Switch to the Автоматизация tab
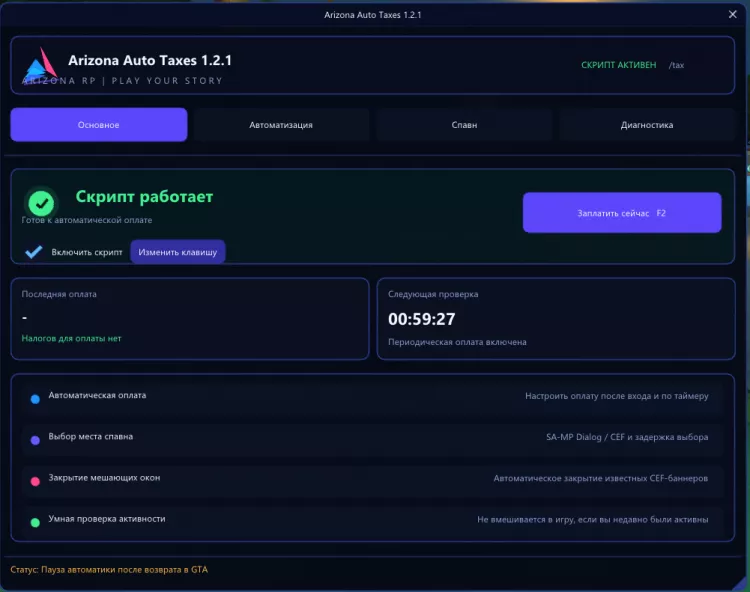The height and width of the screenshot is (592, 750). 281,125
